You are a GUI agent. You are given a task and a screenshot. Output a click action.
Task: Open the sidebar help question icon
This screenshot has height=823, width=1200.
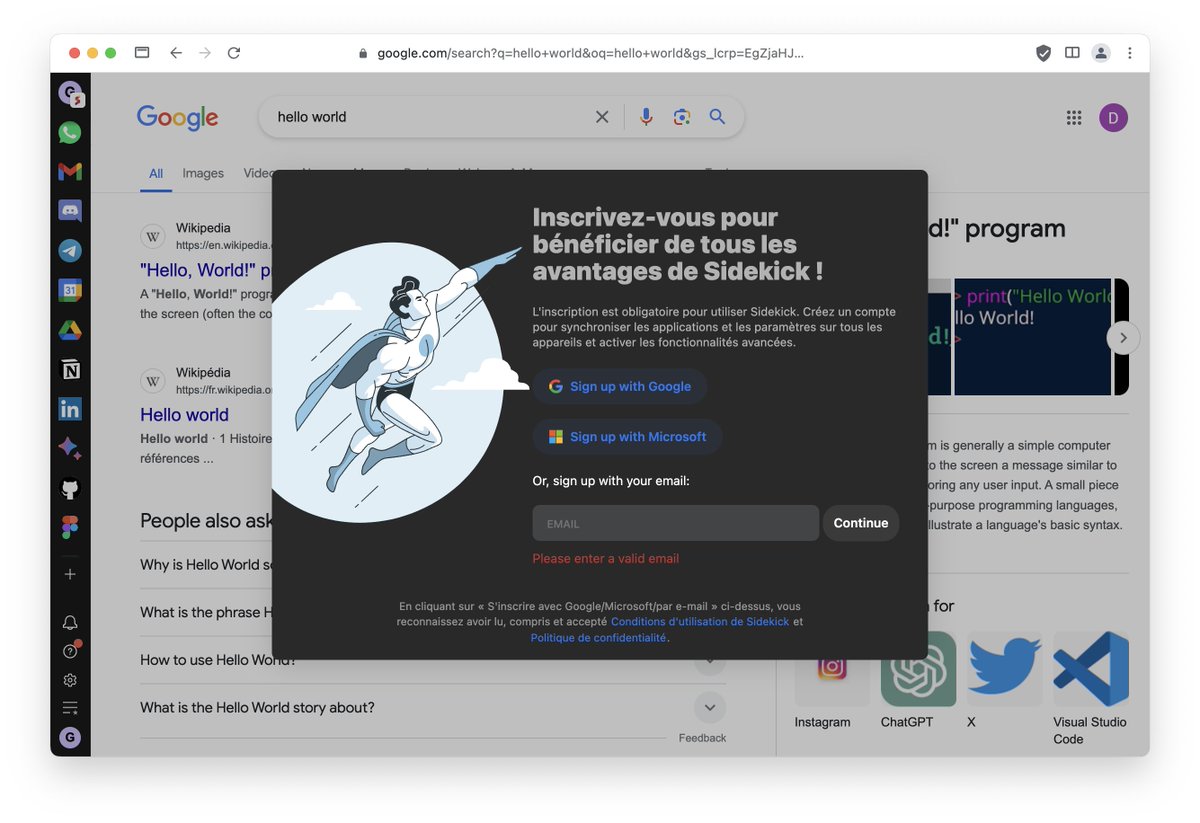tap(69, 651)
